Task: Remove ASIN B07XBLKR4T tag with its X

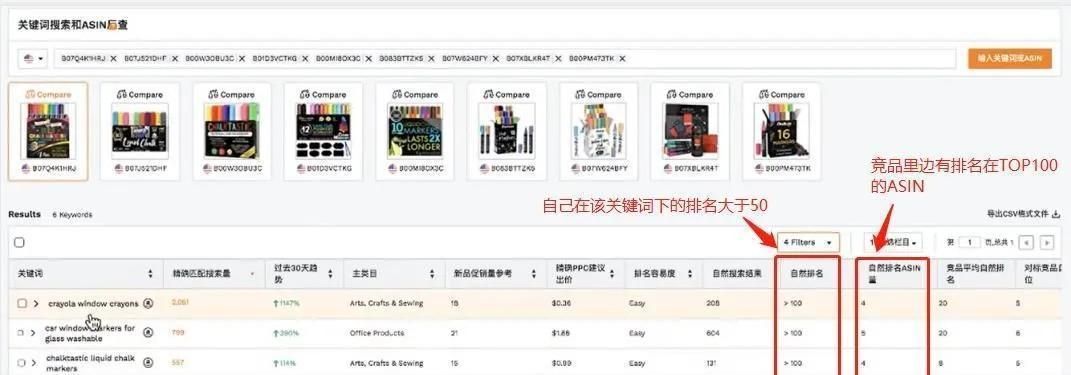Action: coord(559,59)
